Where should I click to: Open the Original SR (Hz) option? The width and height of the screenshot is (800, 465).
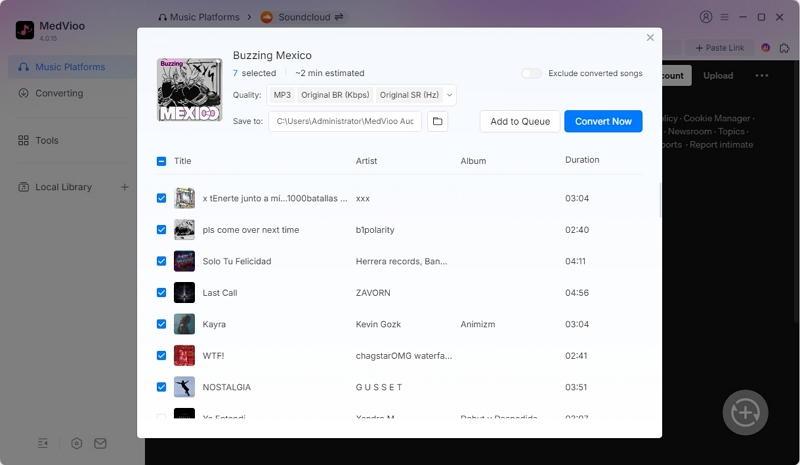click(409, 95)
